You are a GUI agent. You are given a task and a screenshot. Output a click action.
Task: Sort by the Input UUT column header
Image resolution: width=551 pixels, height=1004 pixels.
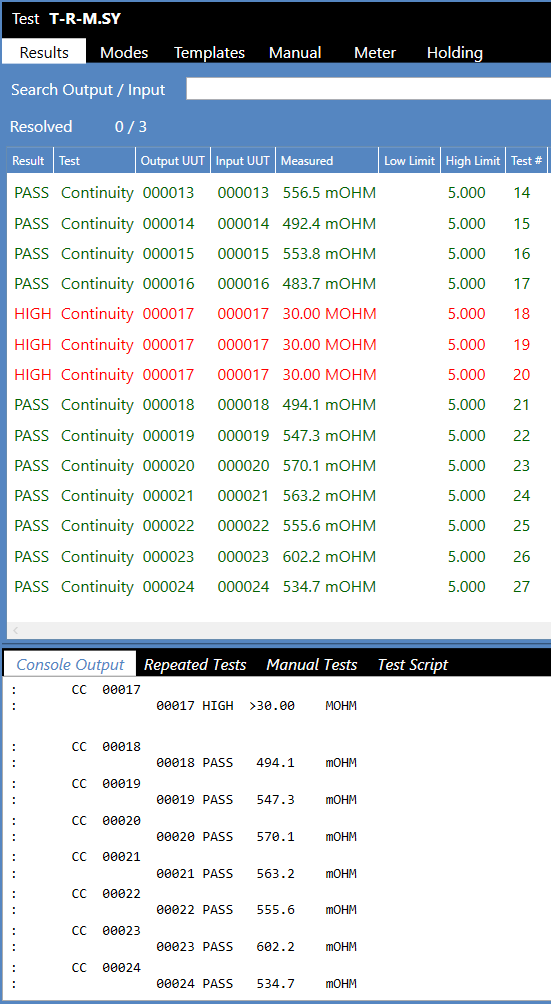click(243, 161)
